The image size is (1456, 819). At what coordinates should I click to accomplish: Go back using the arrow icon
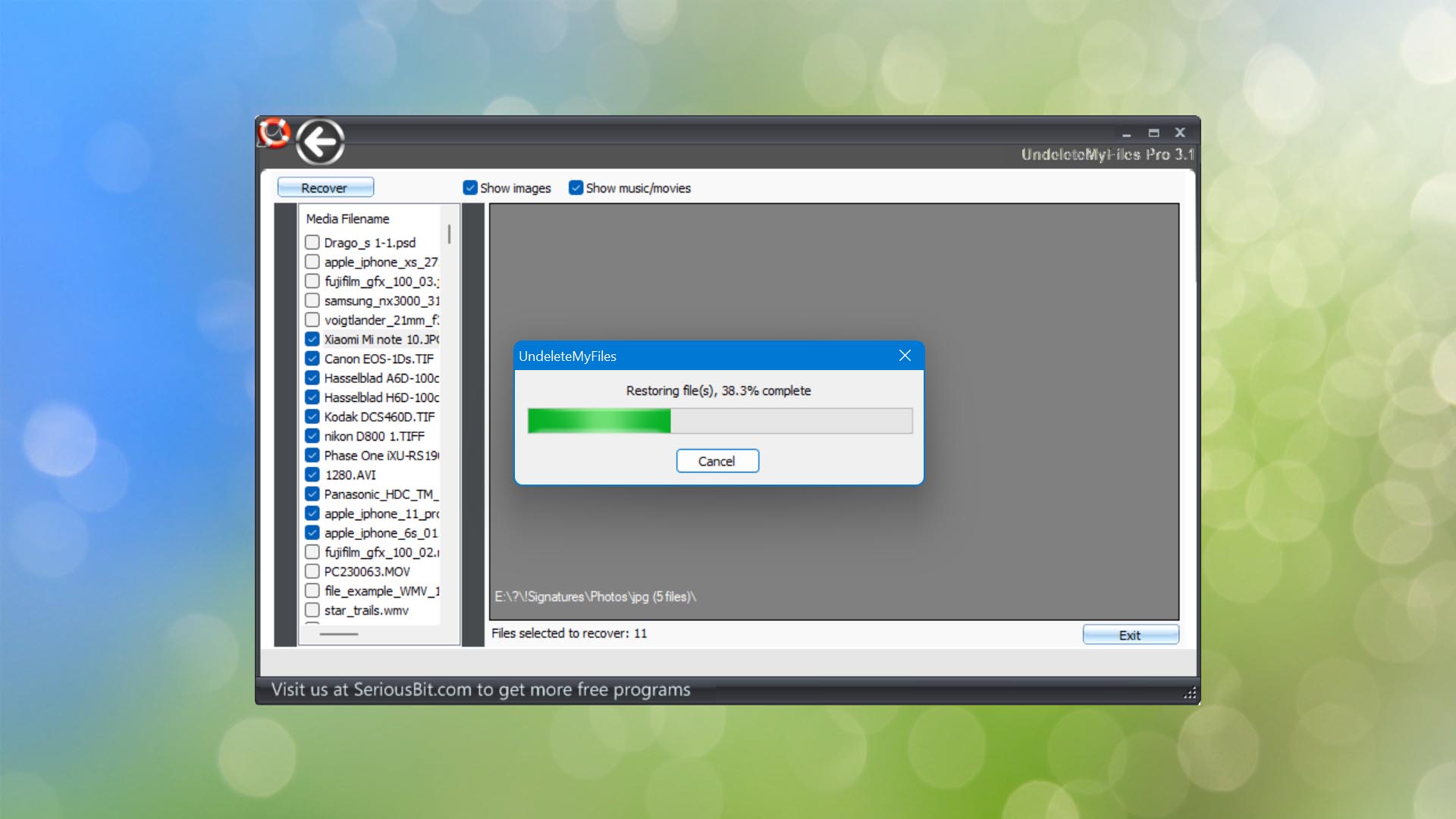(x=320, y=141)
